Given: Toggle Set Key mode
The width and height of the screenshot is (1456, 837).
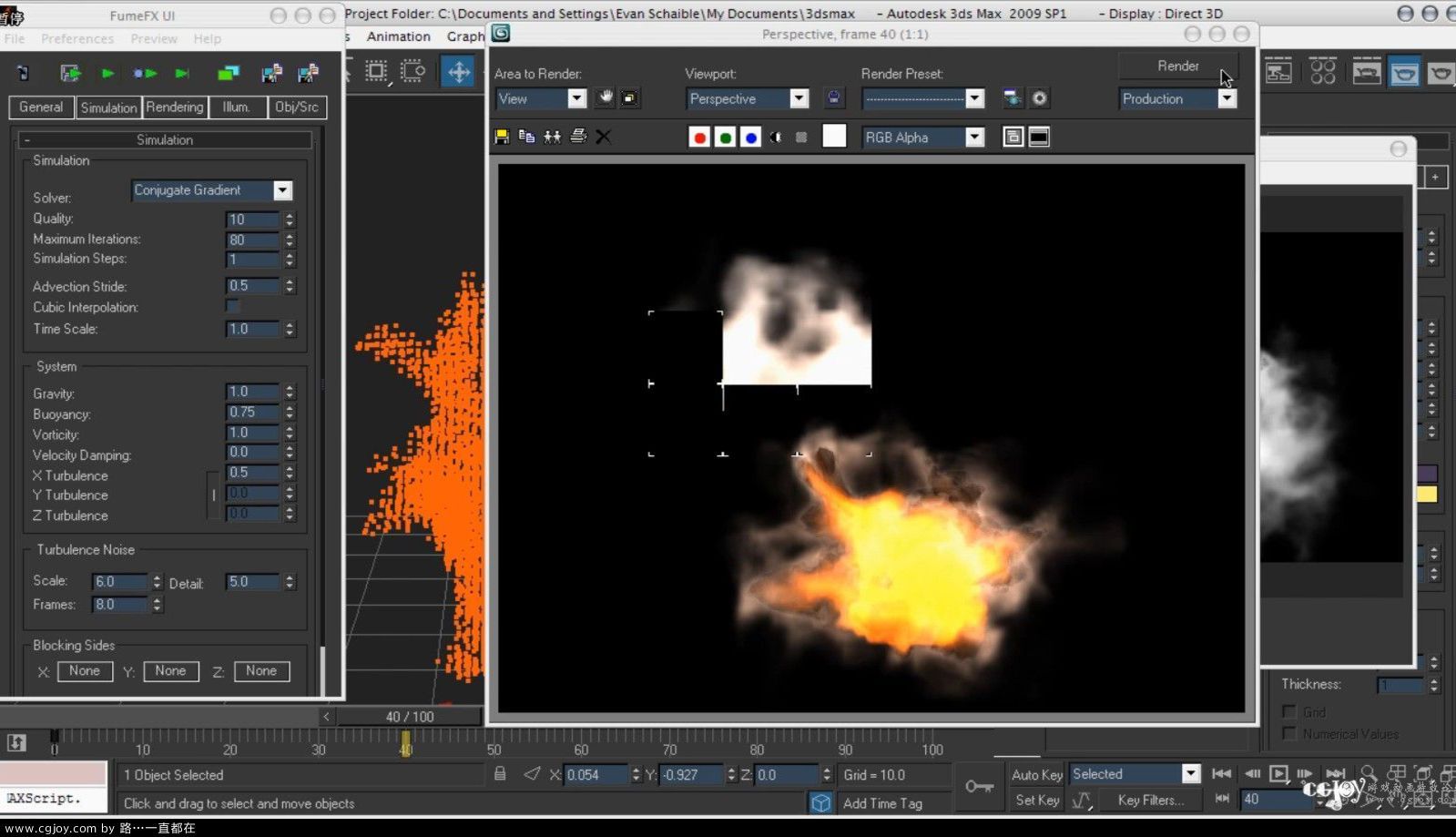Looking at the screenshot, I should point(1037,800).
